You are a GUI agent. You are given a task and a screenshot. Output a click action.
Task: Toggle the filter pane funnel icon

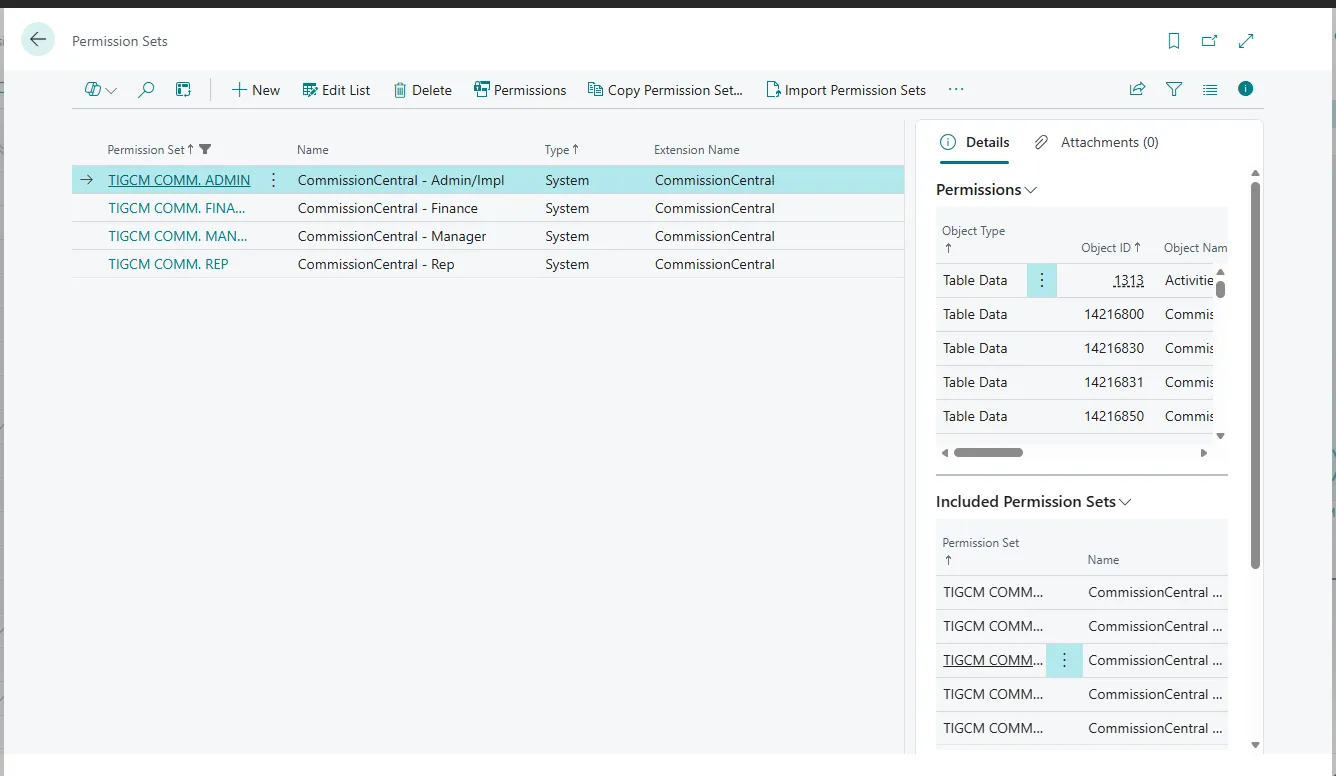click(x=1174, y=89)
